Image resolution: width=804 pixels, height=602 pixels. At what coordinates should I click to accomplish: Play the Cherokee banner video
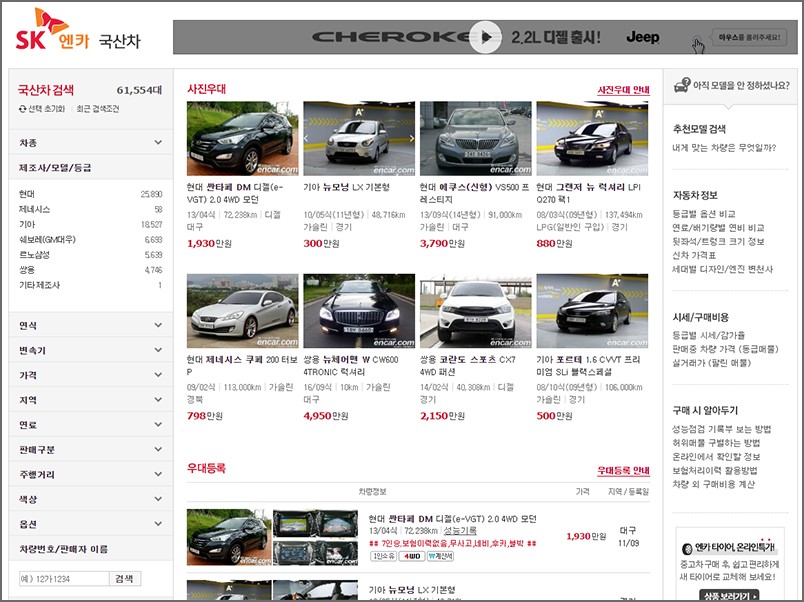(x=485, y=37)
